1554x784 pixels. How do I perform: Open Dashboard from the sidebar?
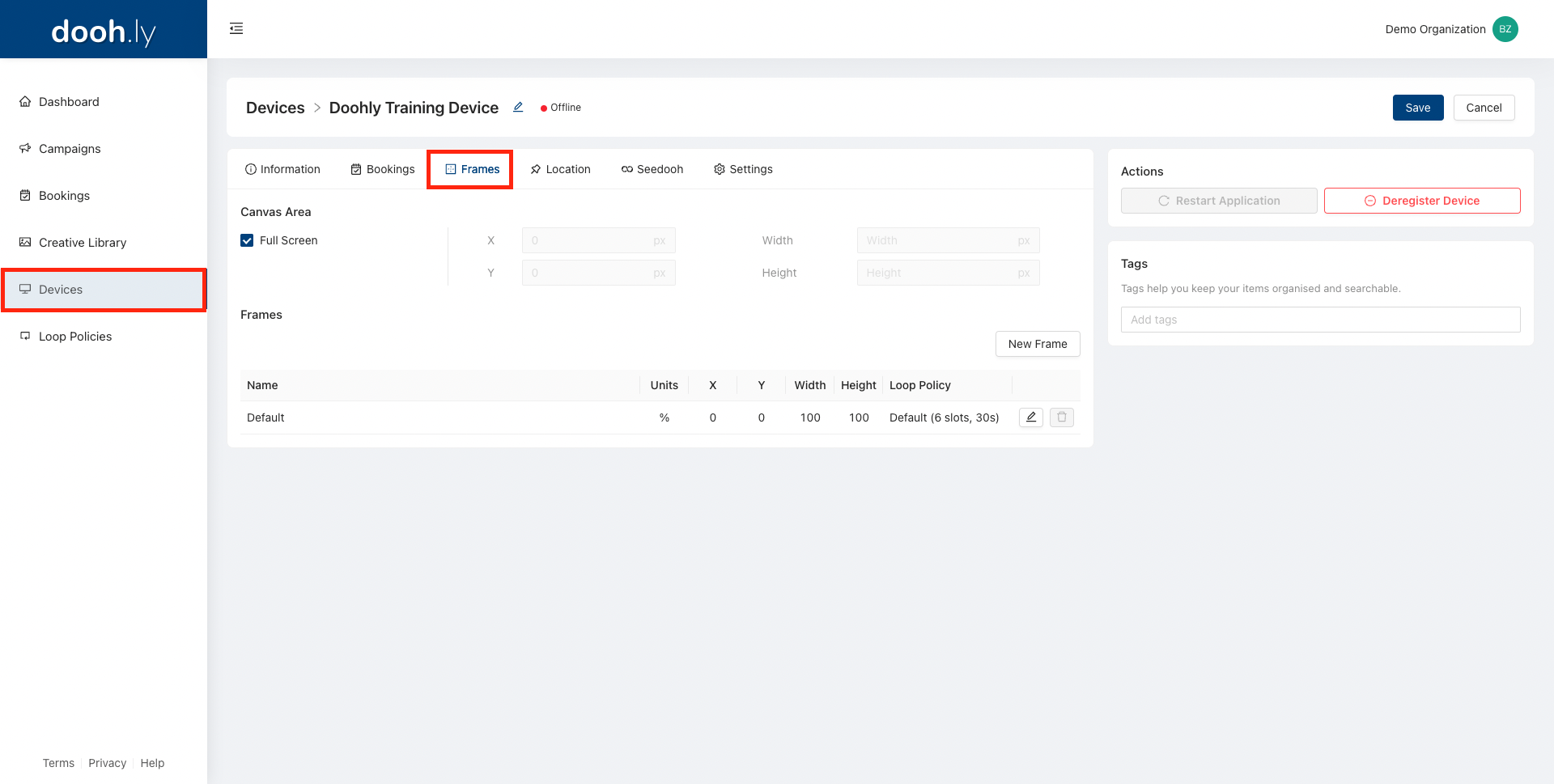[69, 102]
